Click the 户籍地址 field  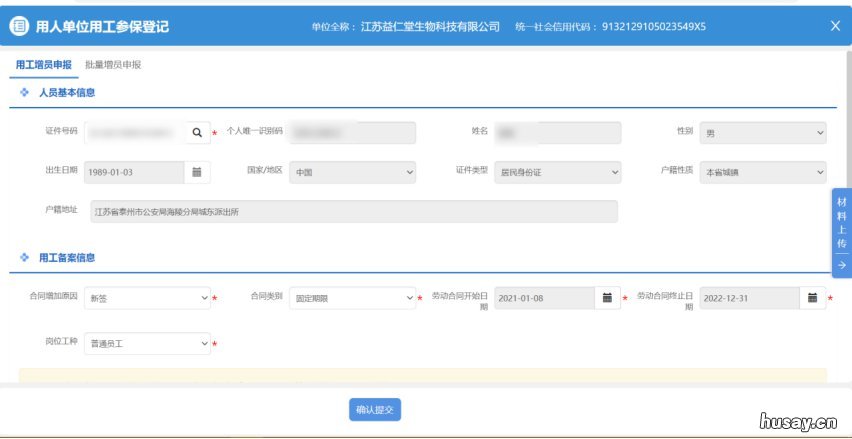pyautogui.click(x=354, y=211)
